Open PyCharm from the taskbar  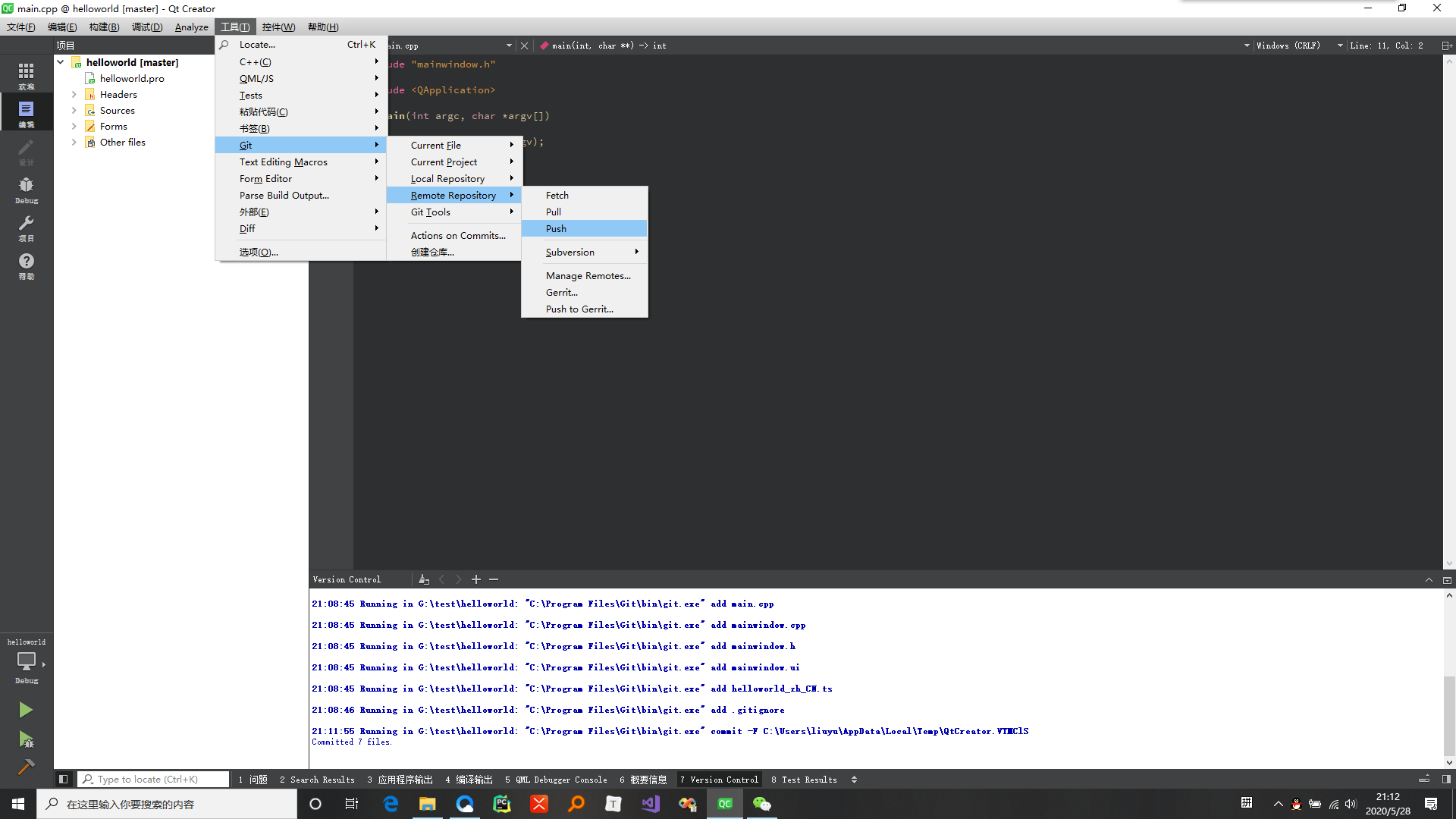click(502, 804)
